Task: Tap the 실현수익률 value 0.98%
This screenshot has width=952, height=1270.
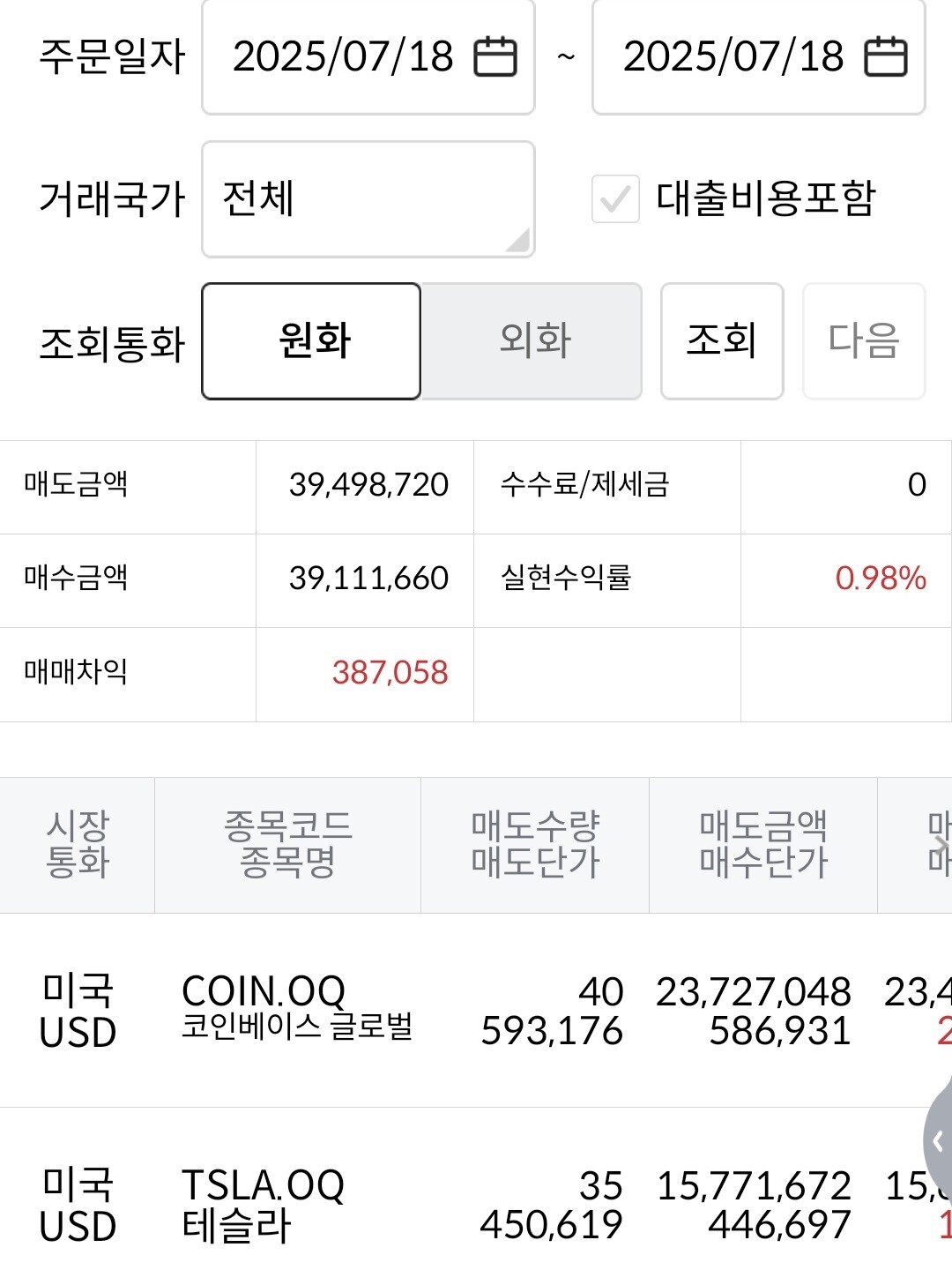Action: [x=880, y=579]
